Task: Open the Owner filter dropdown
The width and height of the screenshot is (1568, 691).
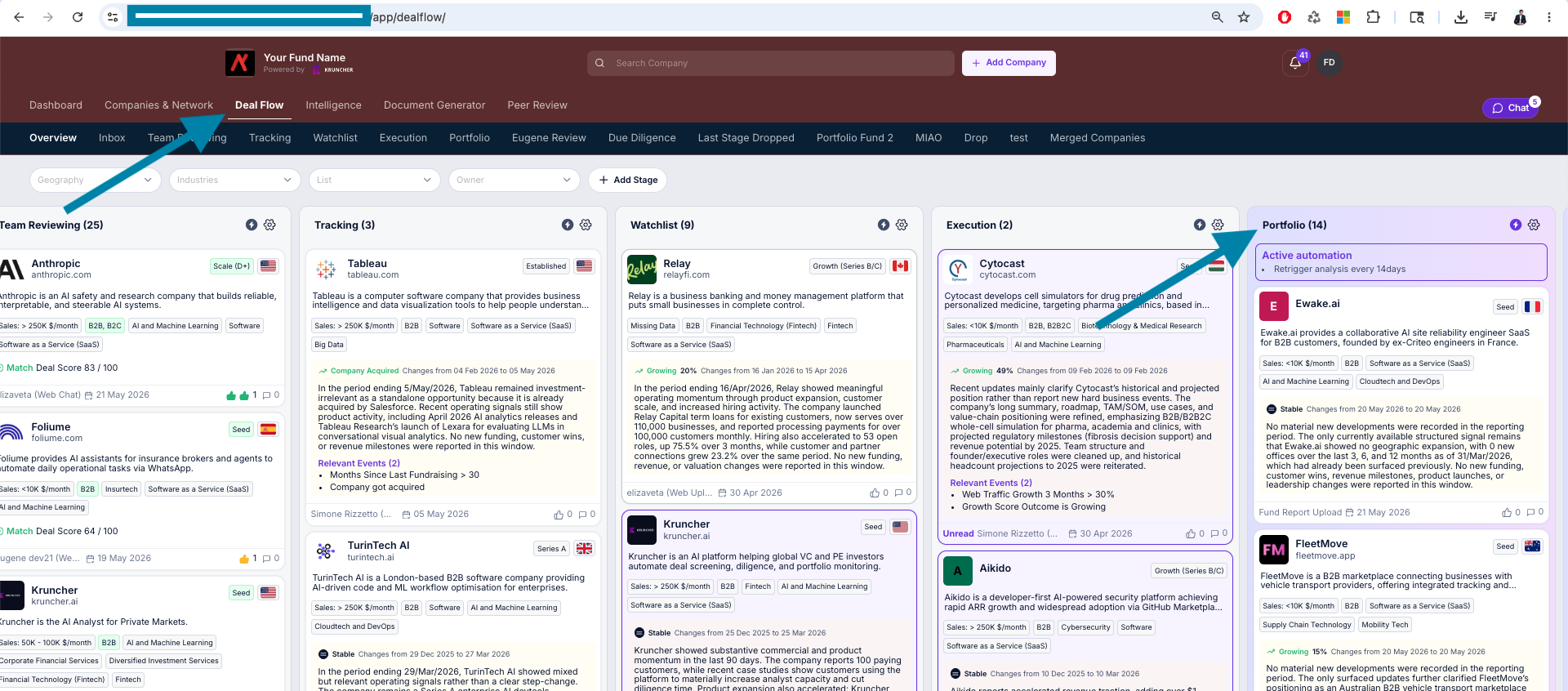Action: click(514, 181)
